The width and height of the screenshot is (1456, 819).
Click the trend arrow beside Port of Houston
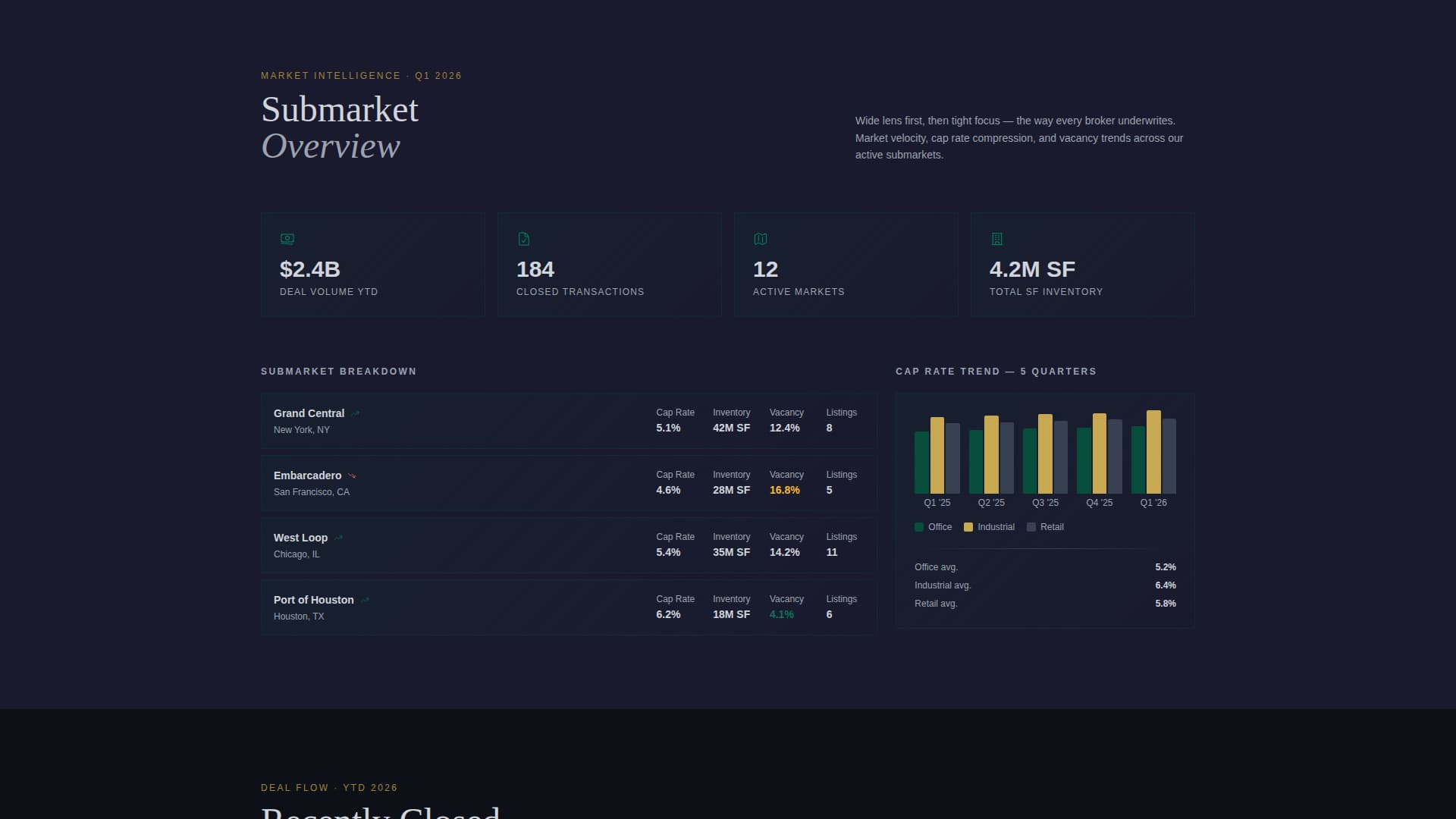[365, 601]
